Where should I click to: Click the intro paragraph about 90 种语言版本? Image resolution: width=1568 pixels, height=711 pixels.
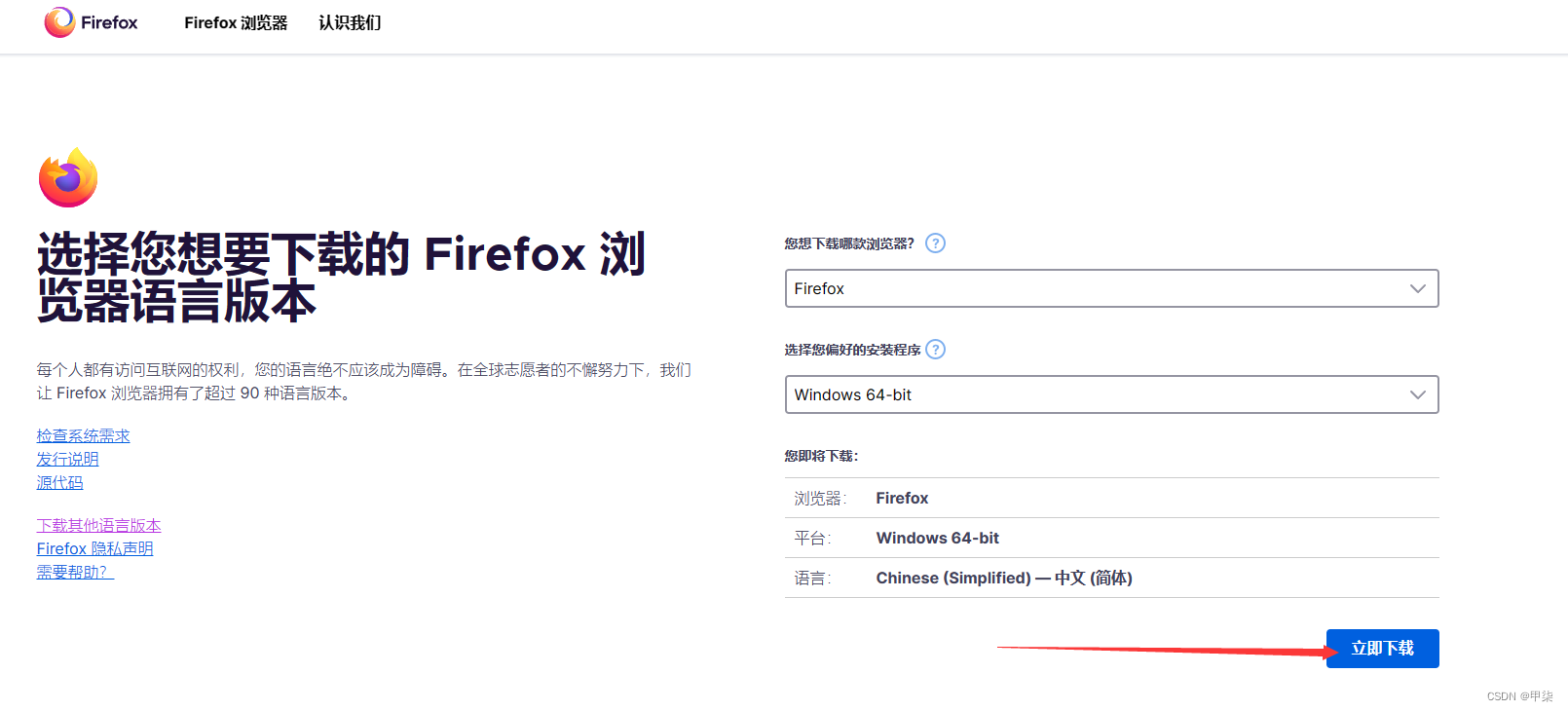pyautogui.click(x=364, y=382)
